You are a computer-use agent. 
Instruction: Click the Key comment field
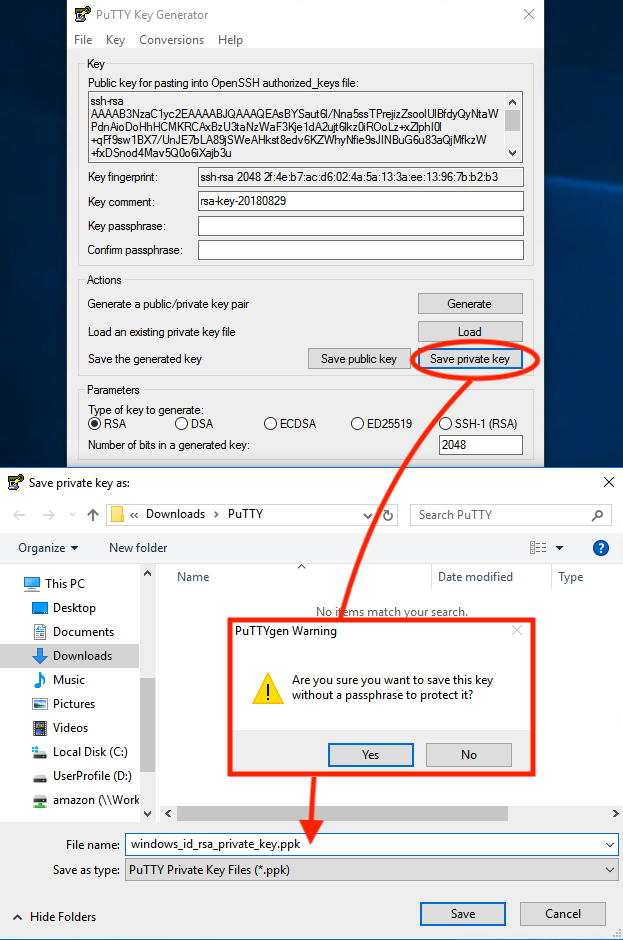(360, 201)
